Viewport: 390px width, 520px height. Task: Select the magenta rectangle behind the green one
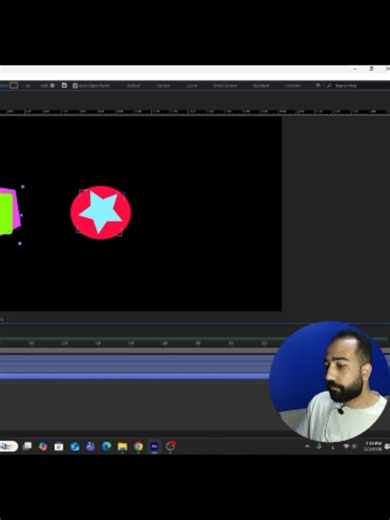(x=17, y=213)
